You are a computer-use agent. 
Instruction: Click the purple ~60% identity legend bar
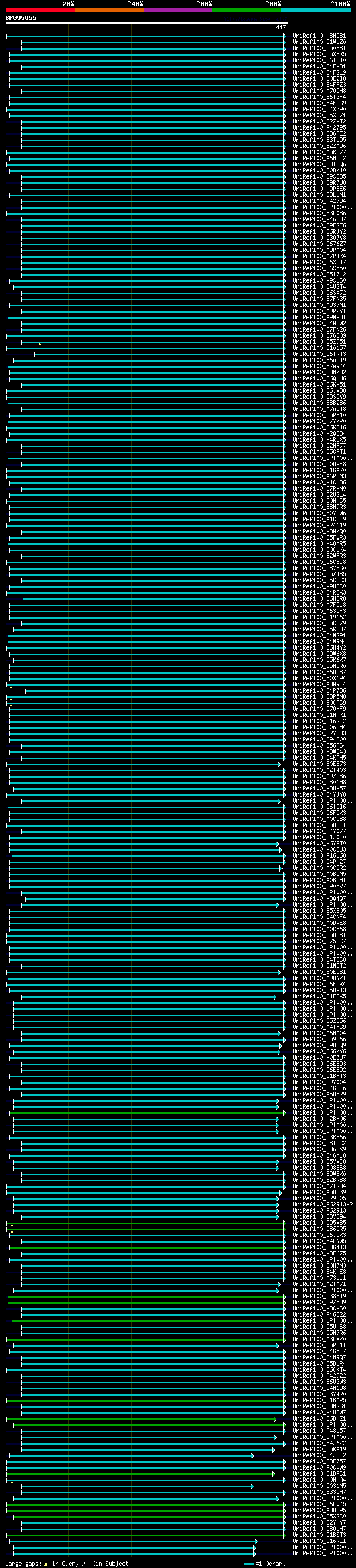(x=179, y=10)
